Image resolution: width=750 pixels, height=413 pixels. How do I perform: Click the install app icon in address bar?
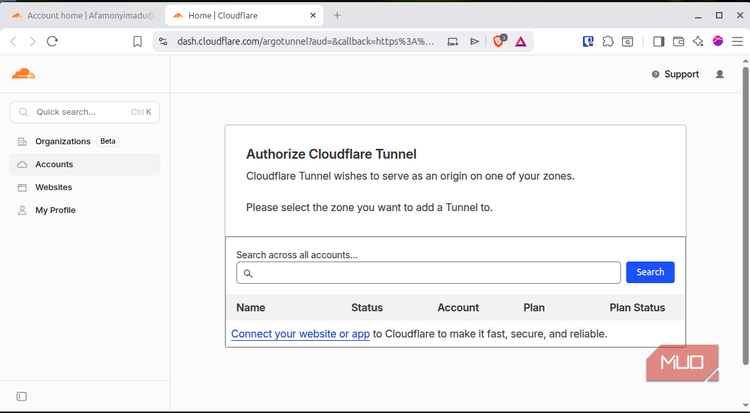(452, 42)
